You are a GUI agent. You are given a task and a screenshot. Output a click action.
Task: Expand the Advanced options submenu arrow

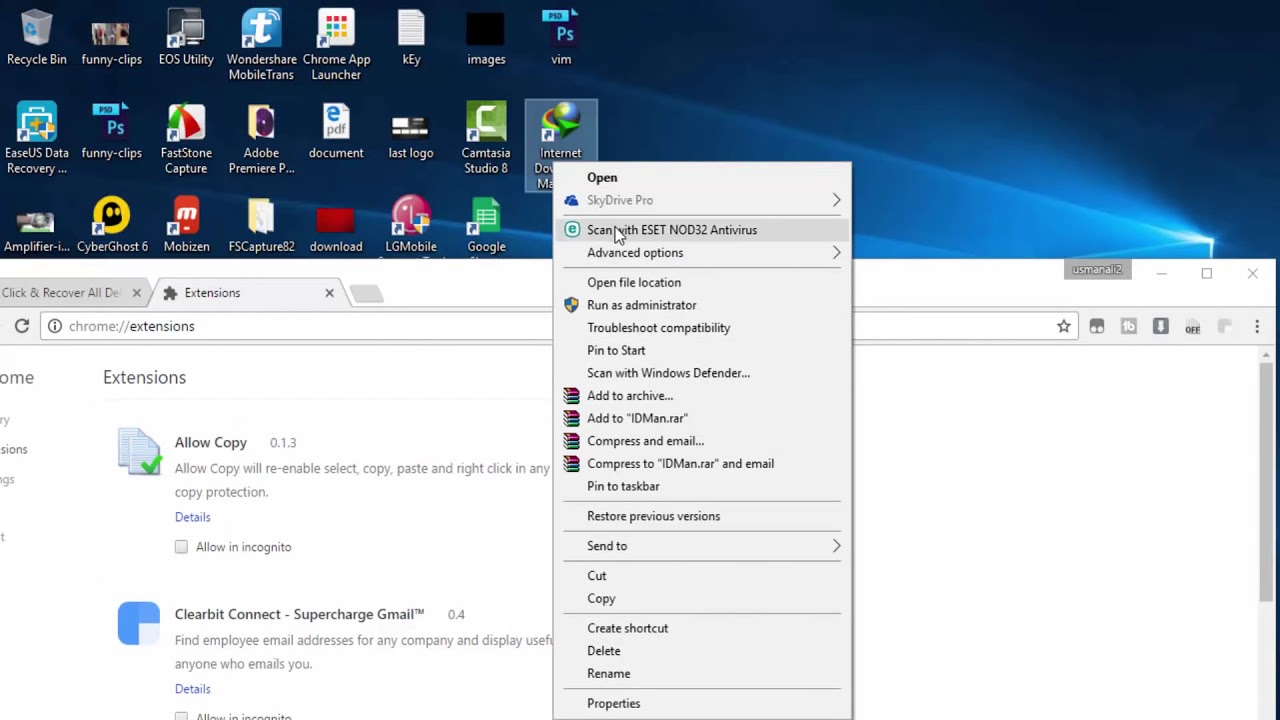pyautogui.click(x=836, y=253)
